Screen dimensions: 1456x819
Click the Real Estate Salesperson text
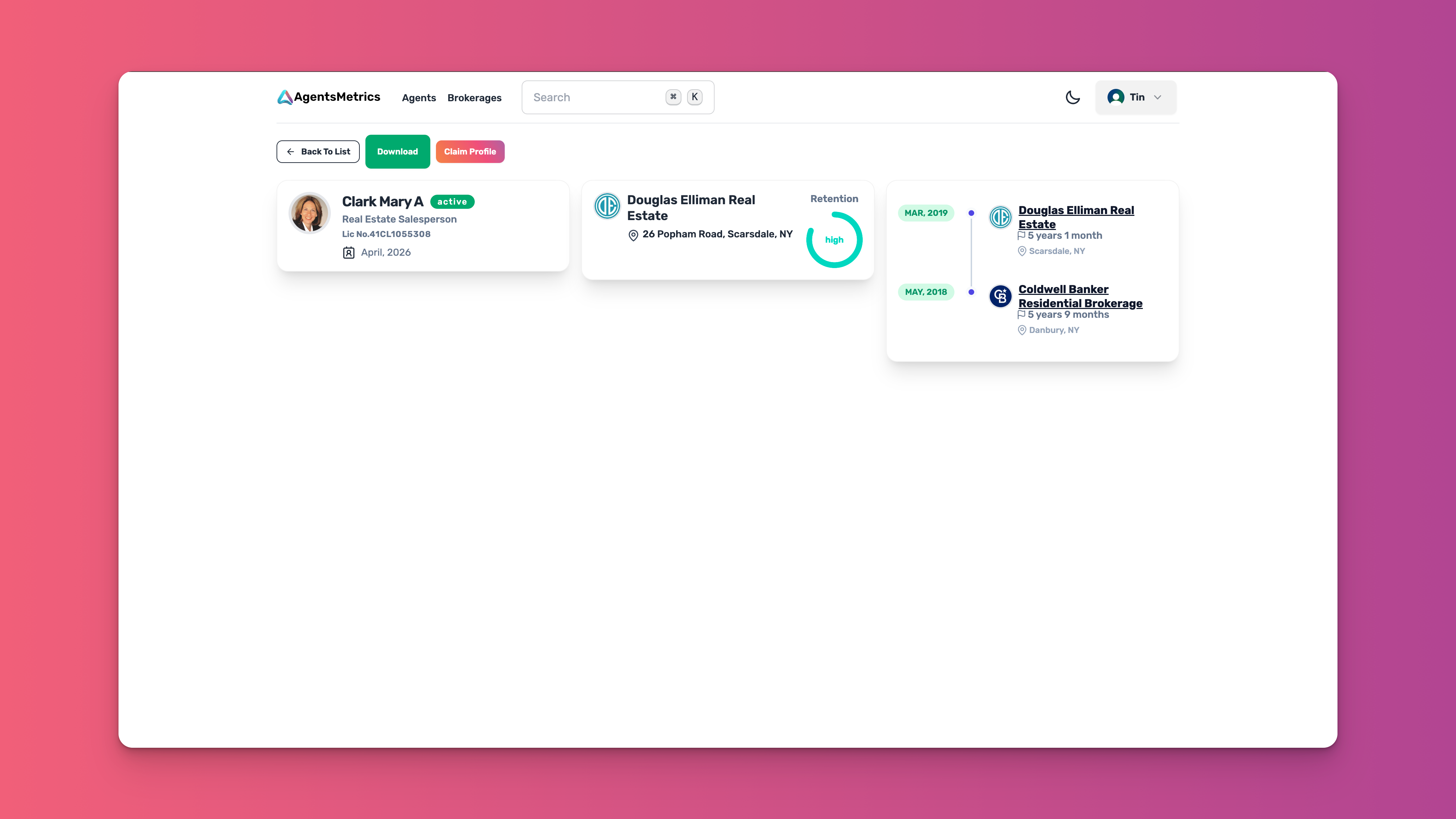(399, 219)
